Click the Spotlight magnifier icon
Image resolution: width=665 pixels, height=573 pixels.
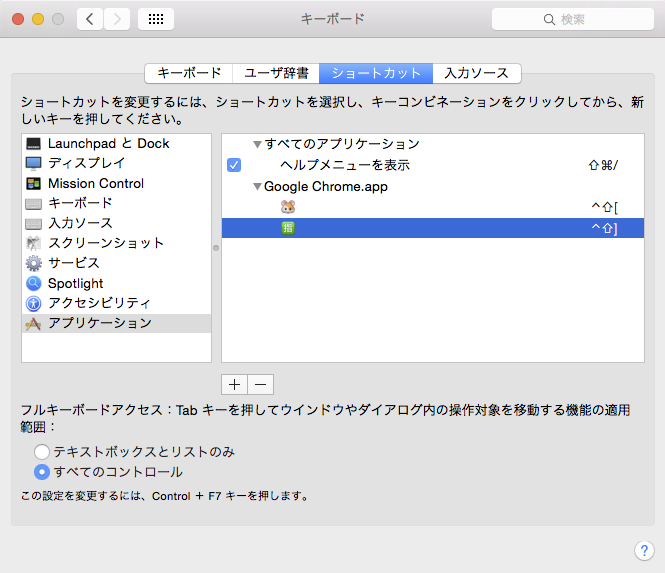click(x=34, y=283)
